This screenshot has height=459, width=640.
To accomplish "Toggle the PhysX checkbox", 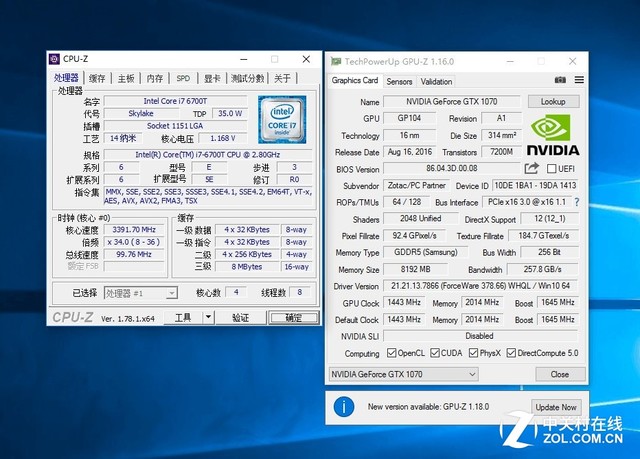I will (473, 353).
